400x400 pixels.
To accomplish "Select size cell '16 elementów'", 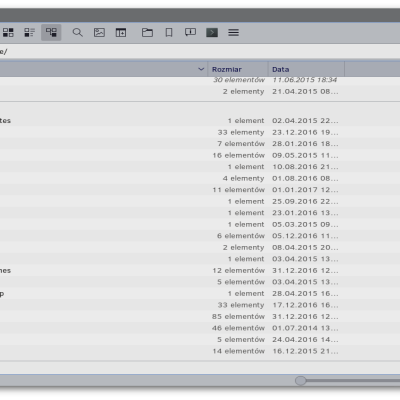I will tap(239, 155).
